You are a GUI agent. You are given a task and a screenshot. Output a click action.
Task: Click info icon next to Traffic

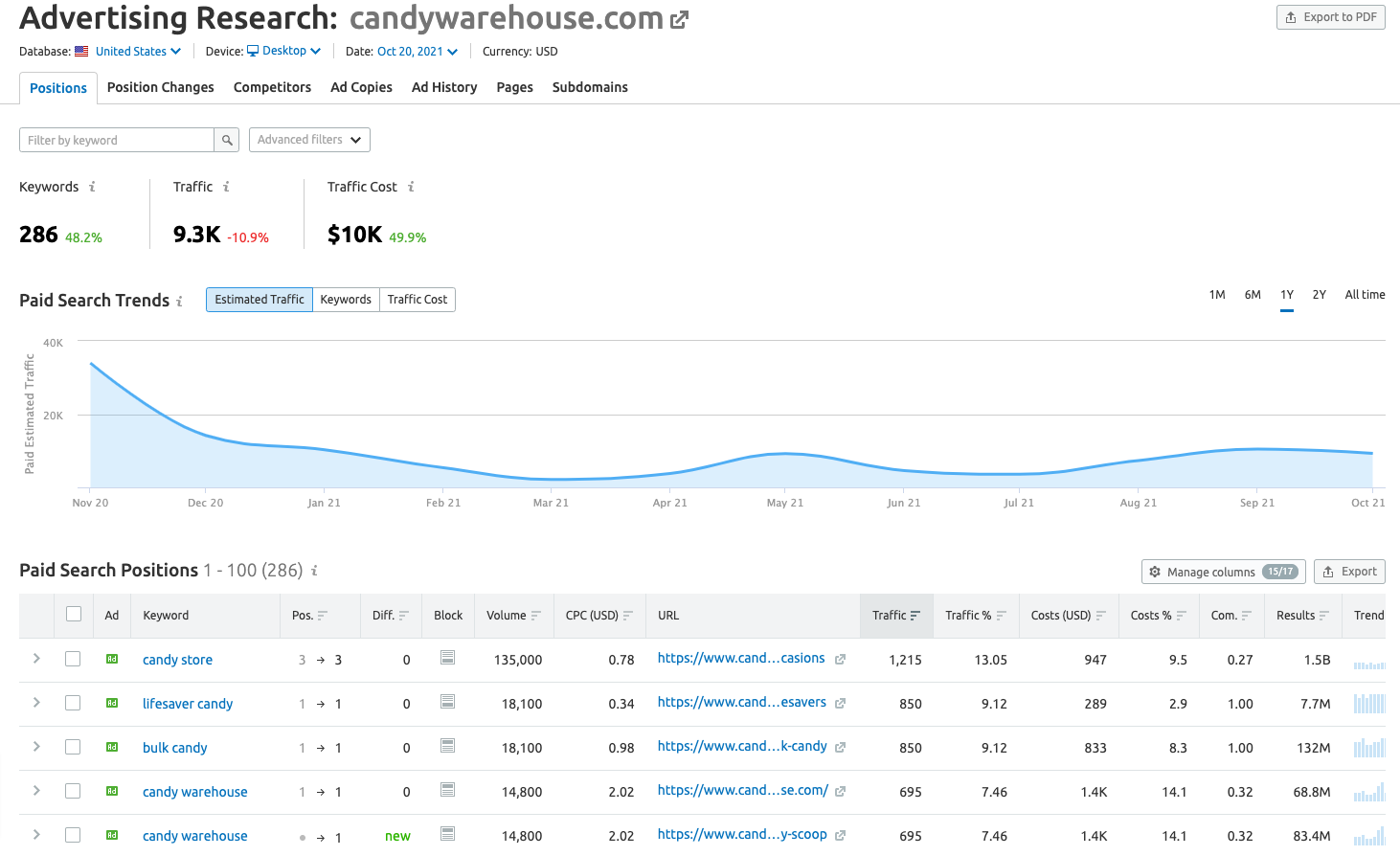point(226,187)
